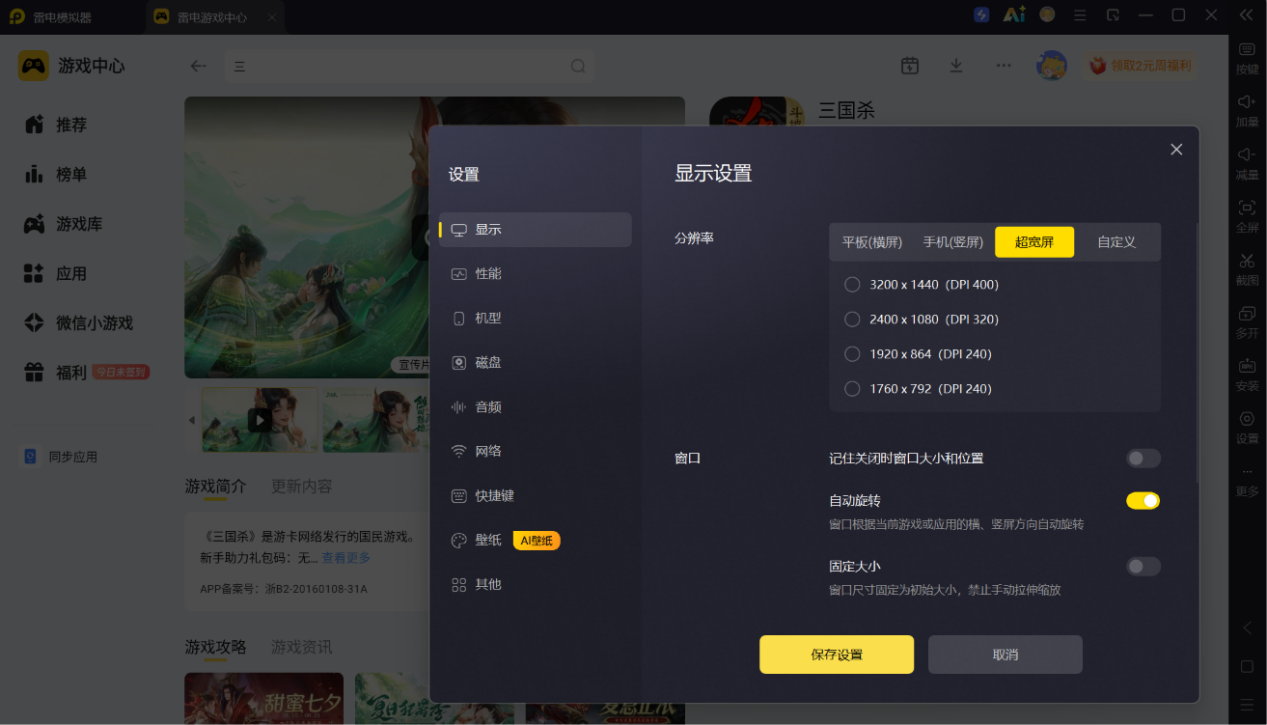Image resolution: width=1267 pixels, height=725 pixels.
Task: Open the 机型 settings category
Action: (x=535, y=318)
